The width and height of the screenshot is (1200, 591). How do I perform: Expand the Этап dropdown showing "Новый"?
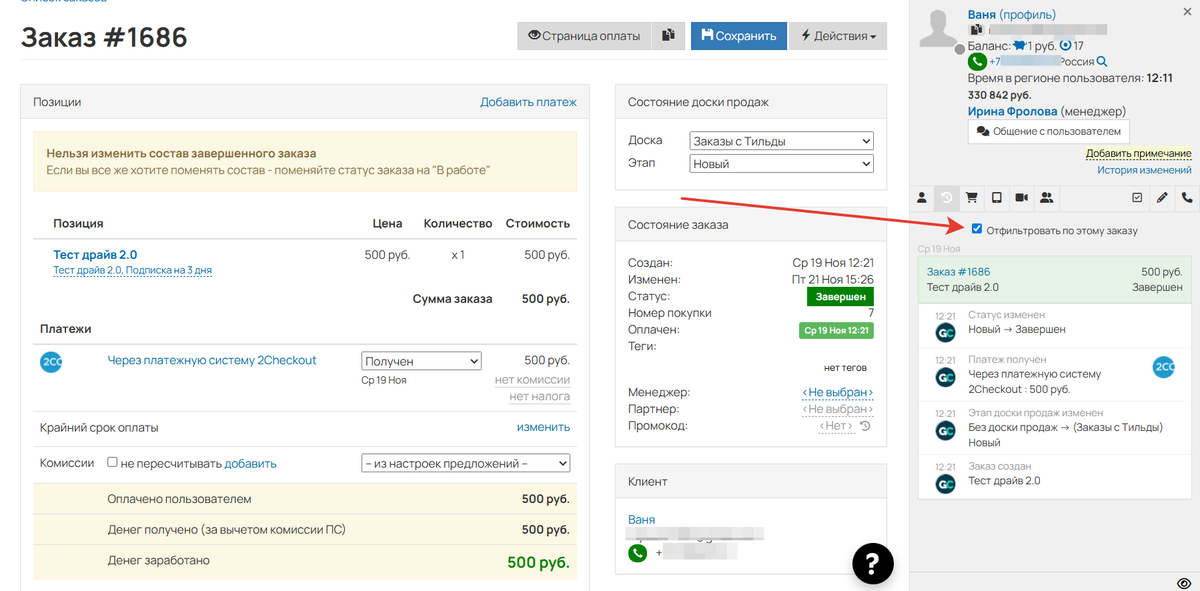(781, 164)
